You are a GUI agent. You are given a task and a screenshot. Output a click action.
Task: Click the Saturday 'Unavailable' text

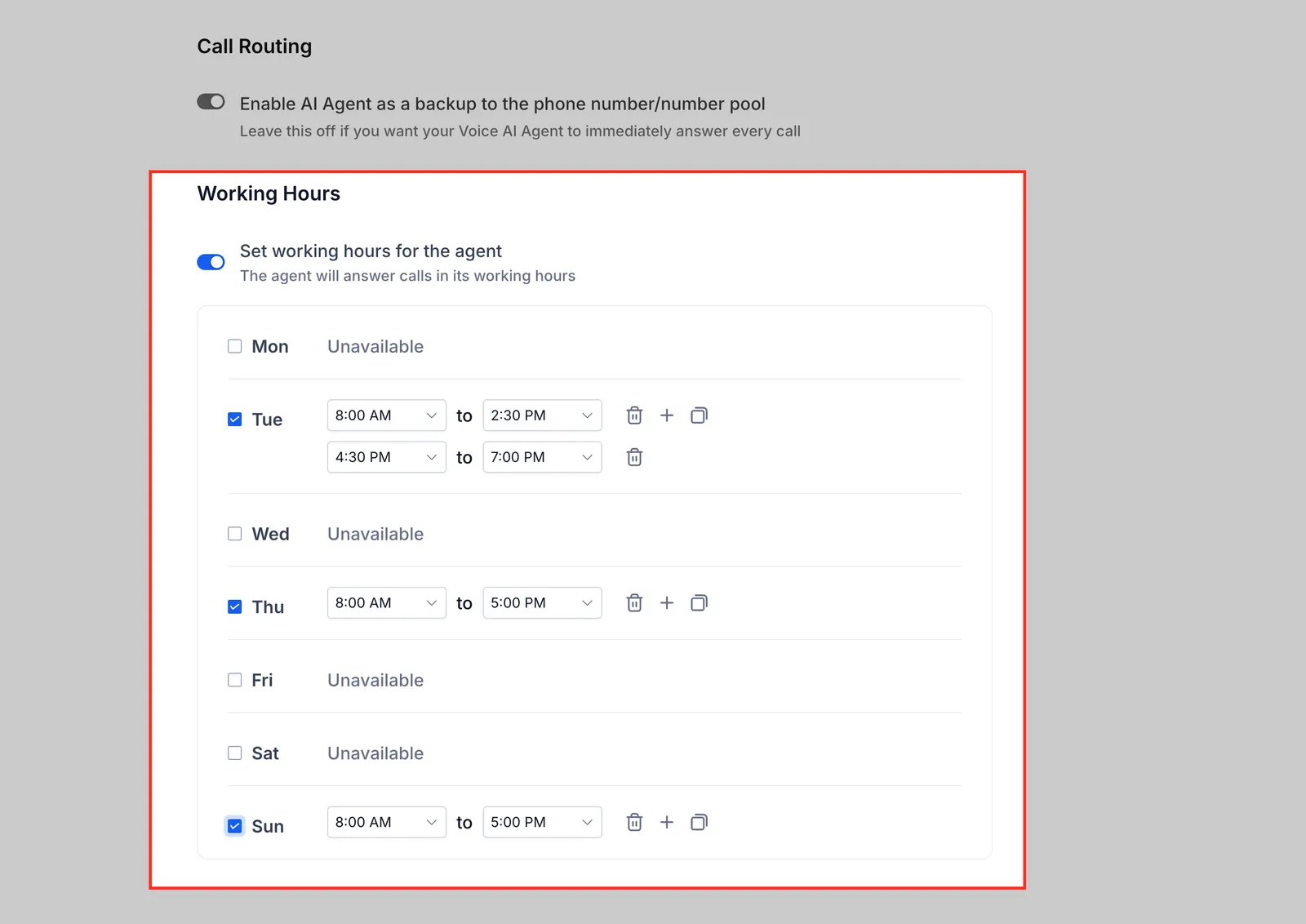(375, 753)
